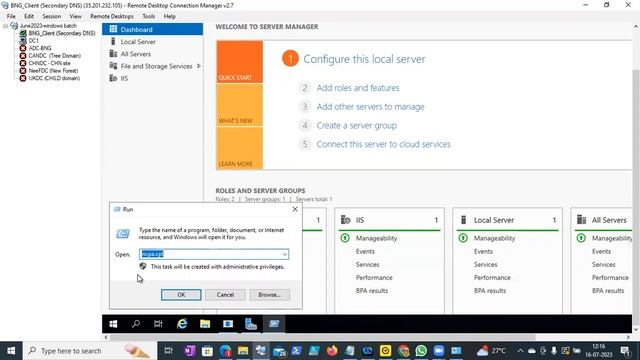Click the QUICK START tile
The image size is (640, 360).
tap(240, 62)
